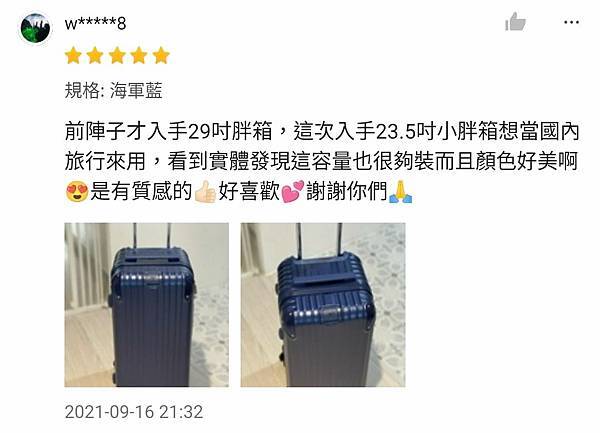Click the fifth rating star
600x433 pixels.
click(x=161, y=55)
